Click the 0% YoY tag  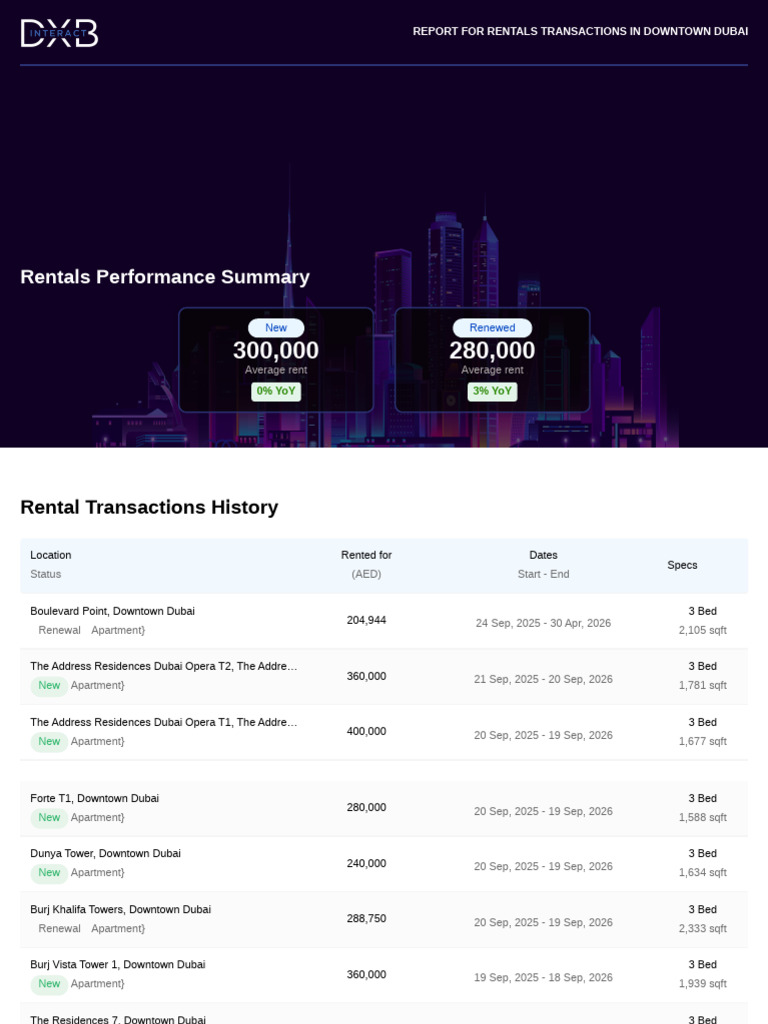coord(276,391)
